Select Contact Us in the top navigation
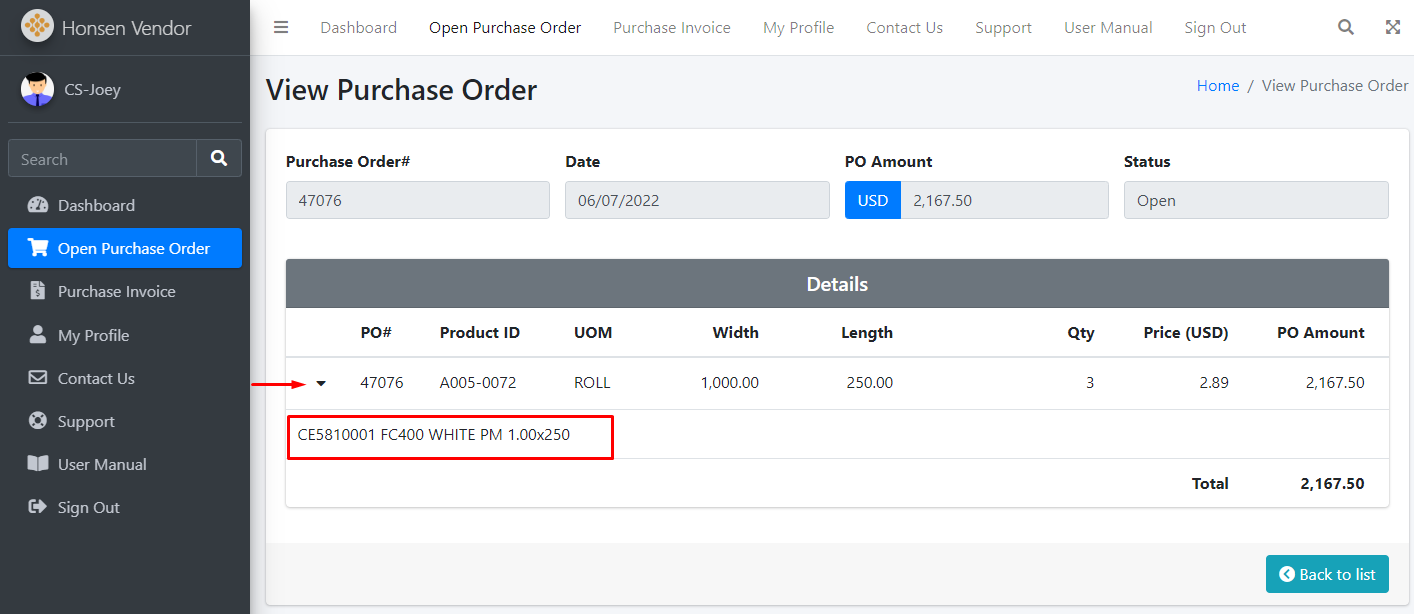This screenshot has width=1414, height=614. click(904, 28)
